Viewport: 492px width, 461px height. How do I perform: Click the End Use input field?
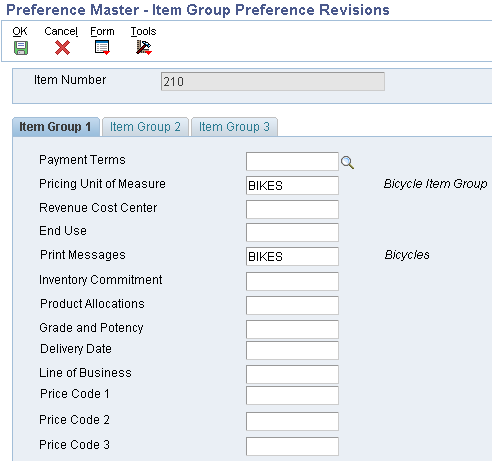coord(292,232)
